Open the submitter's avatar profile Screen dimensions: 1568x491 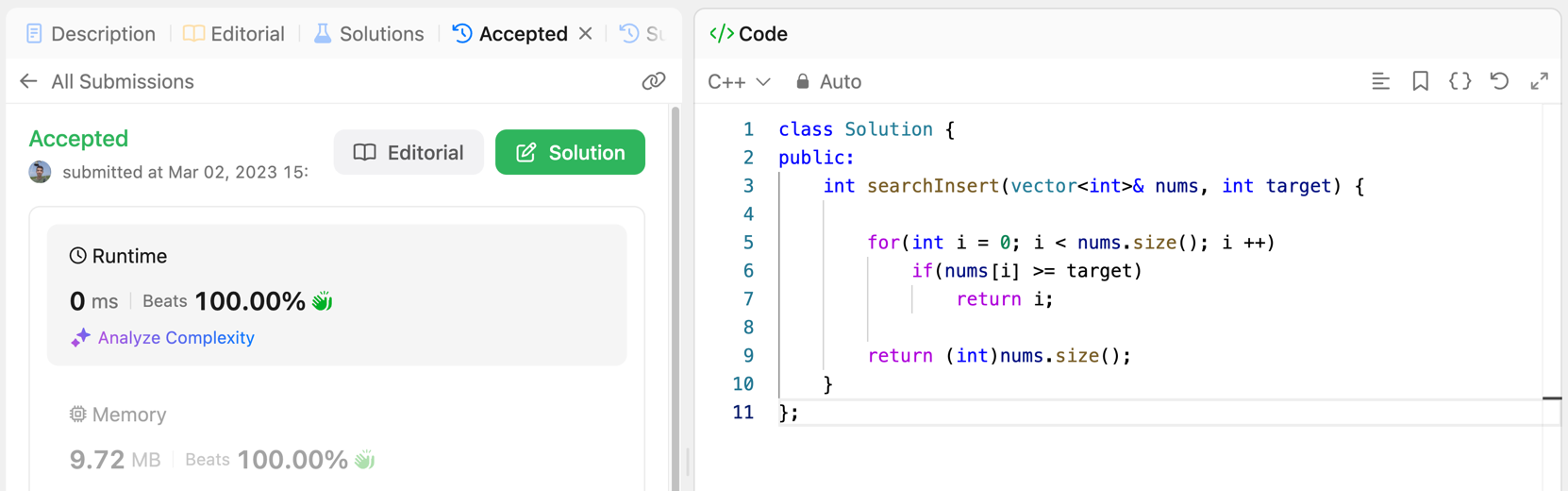click(x=40, y=172)
